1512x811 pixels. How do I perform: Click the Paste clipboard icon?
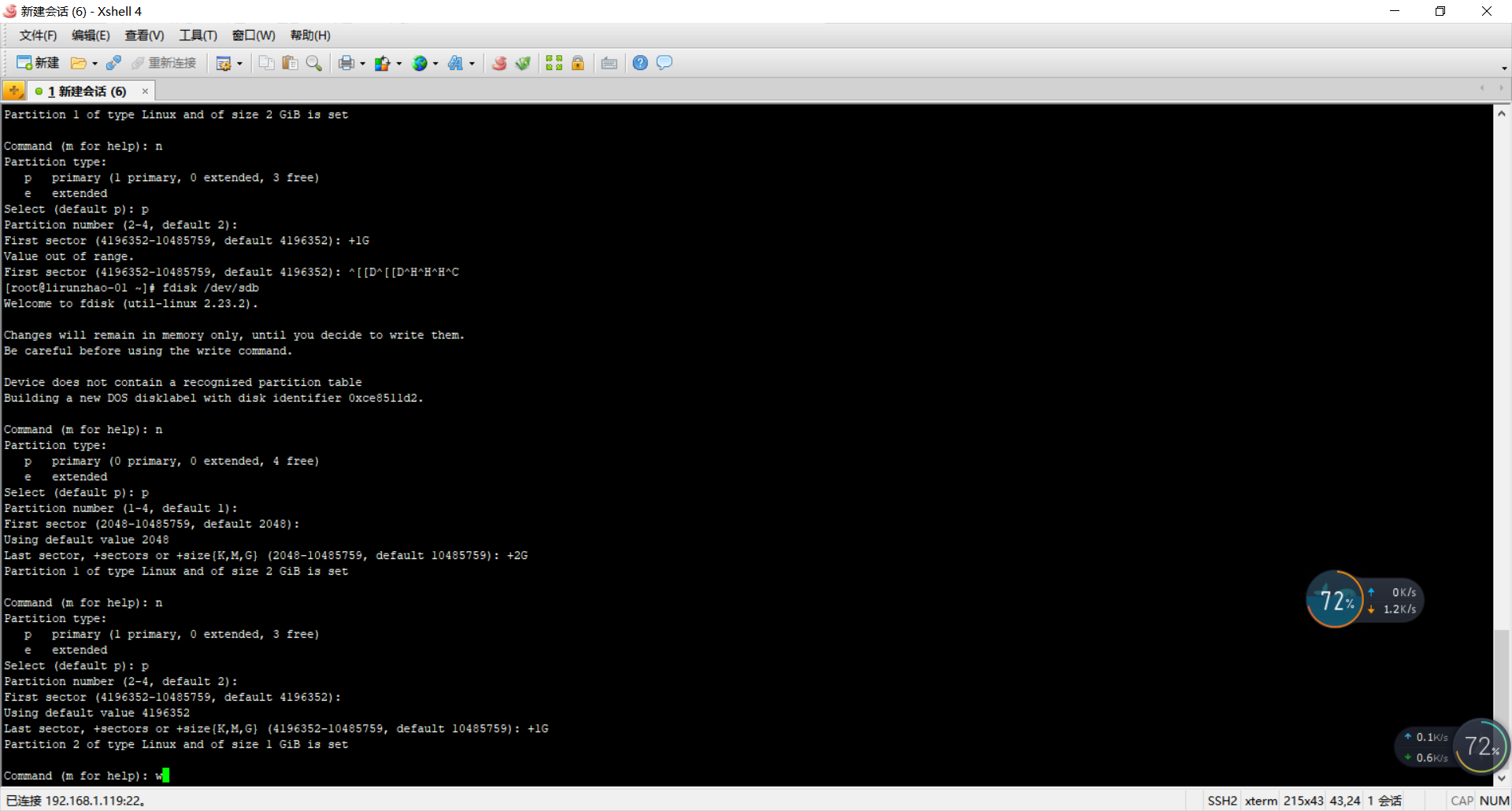pos(290,63)
